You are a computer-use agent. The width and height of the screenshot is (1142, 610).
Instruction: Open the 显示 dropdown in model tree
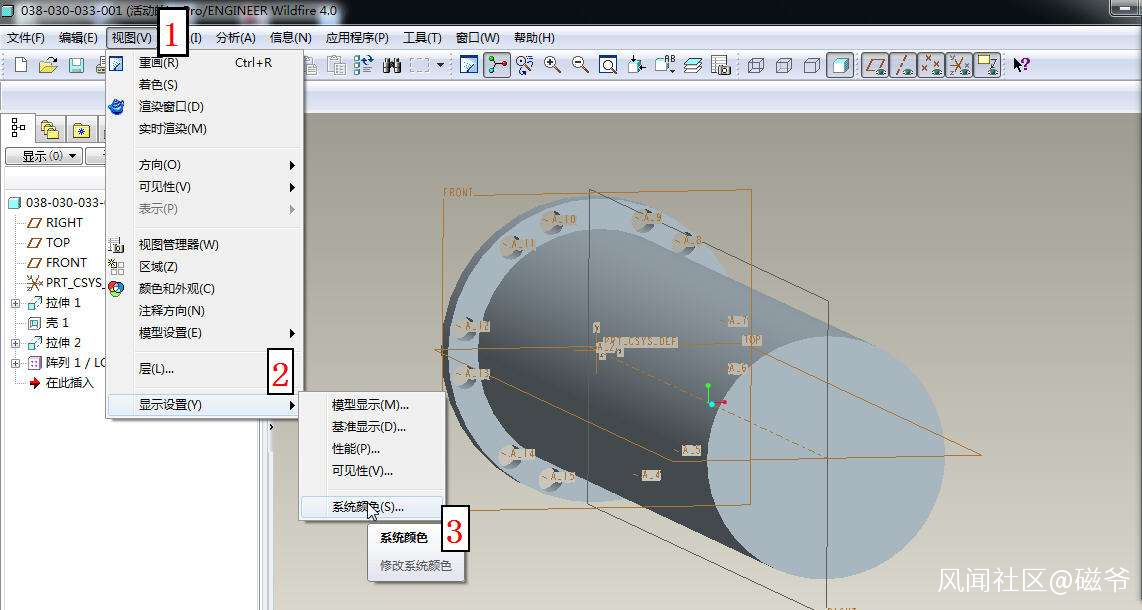pyautogui.click(x=42, y=156)
